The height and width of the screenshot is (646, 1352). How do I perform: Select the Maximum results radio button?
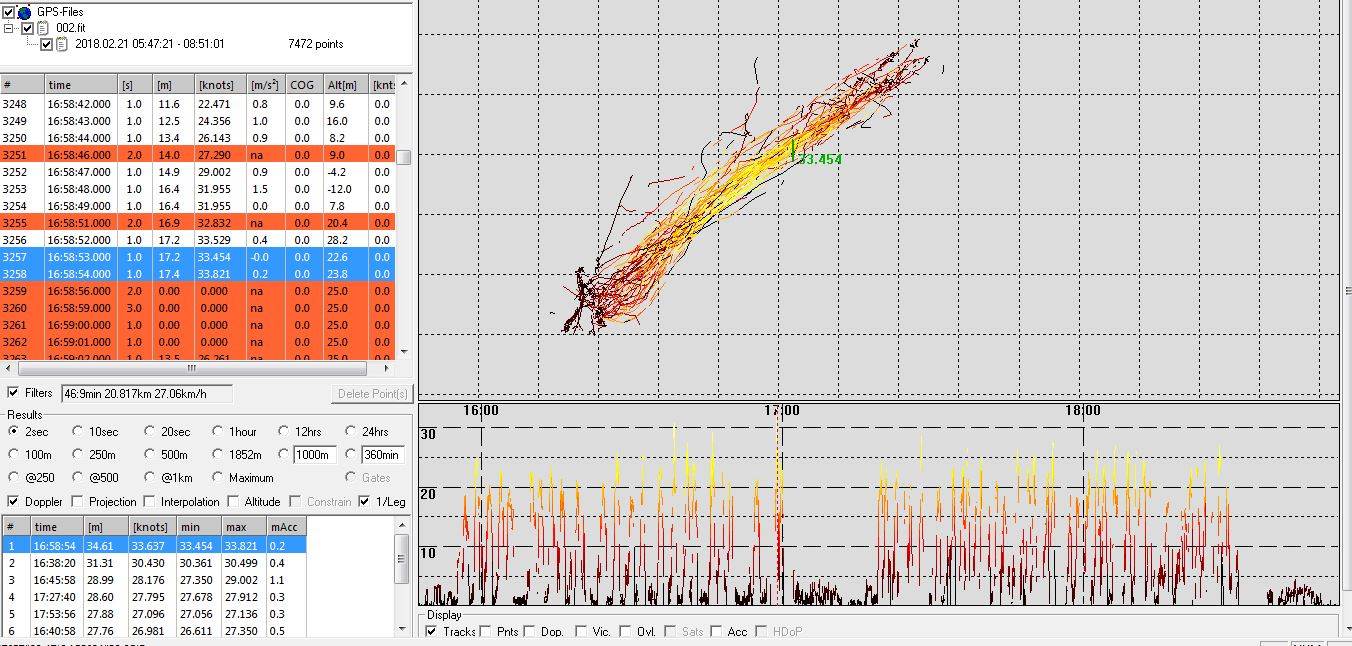click(218, 478)
